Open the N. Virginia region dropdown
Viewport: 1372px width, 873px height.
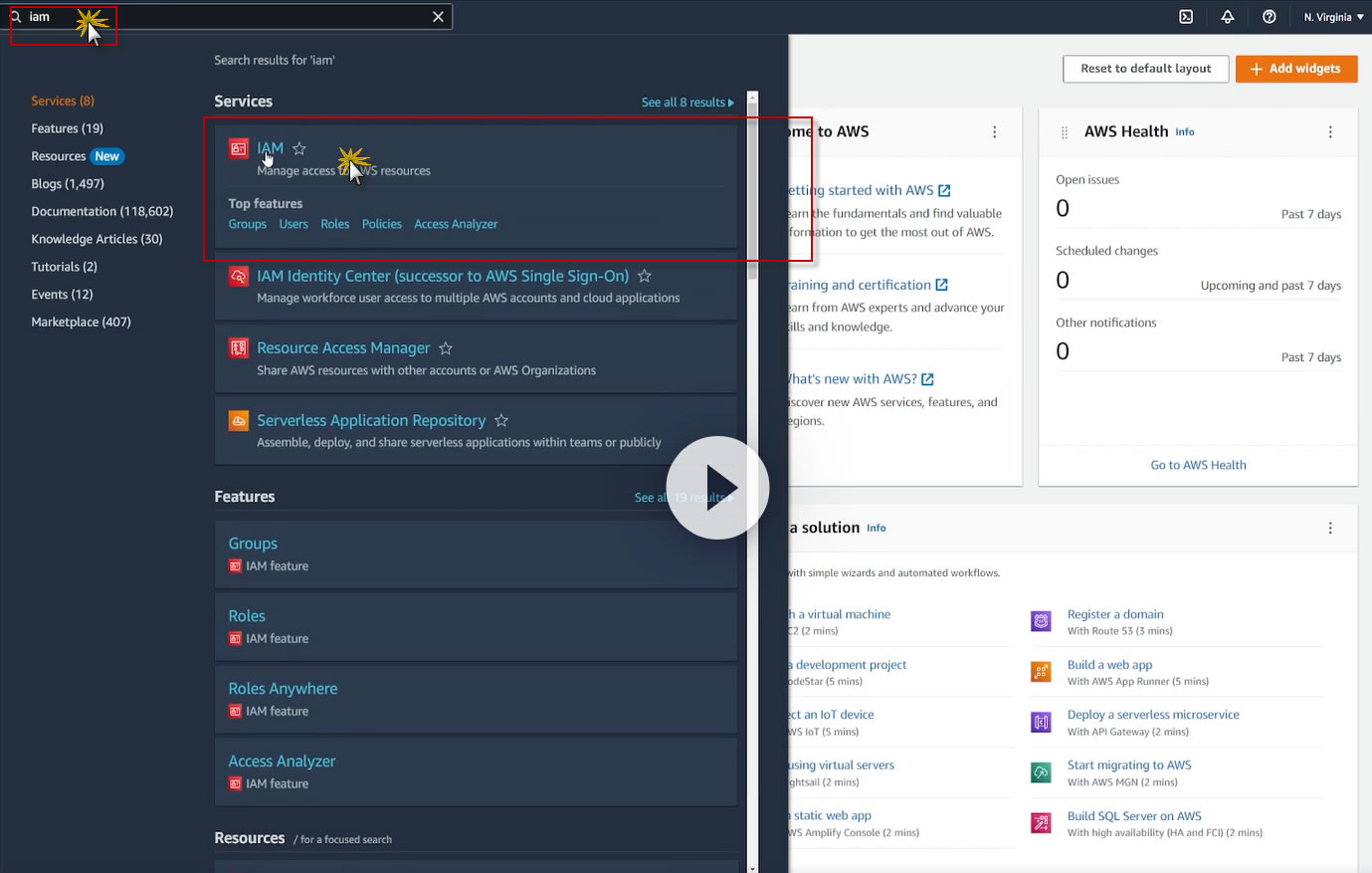tap(1333, 17)
